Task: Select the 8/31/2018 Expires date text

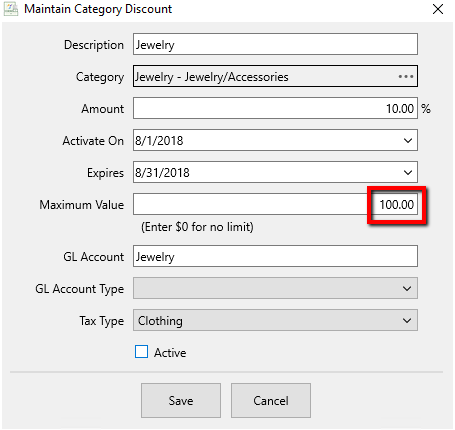Action: [162, 173]
